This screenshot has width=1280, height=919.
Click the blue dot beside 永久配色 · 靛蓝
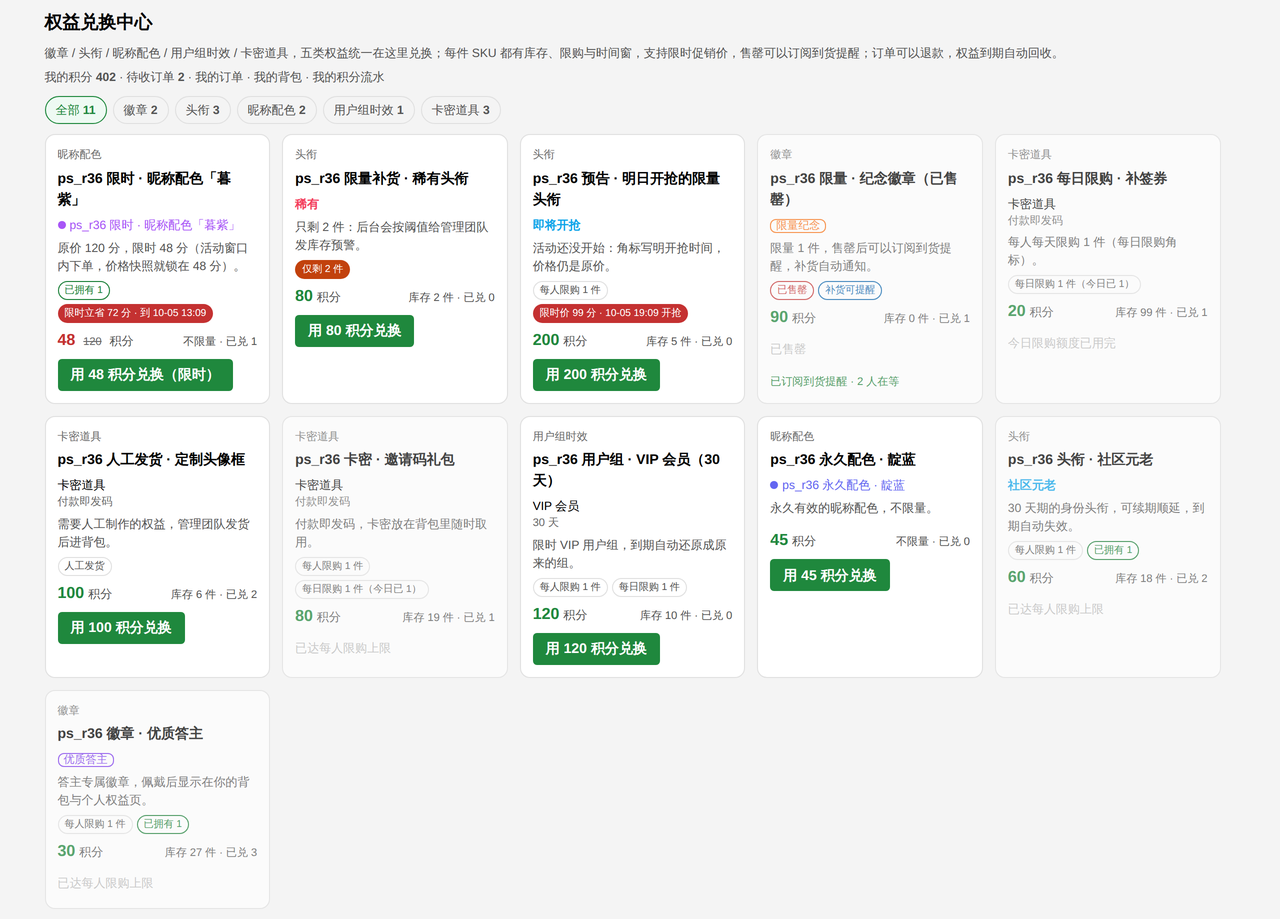coord(774,485)
